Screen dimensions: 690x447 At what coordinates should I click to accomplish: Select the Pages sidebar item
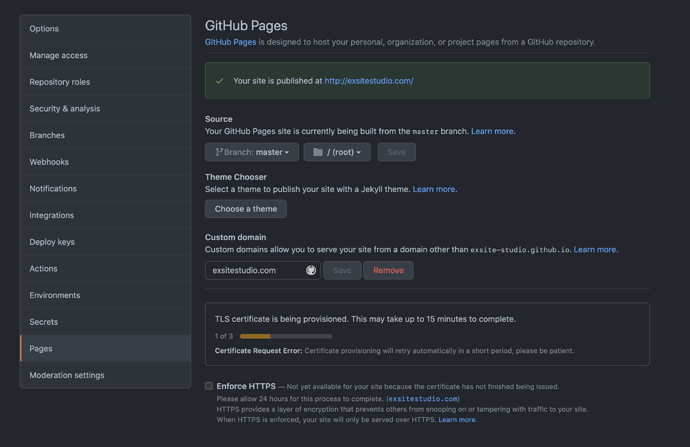[x=105, y=348]
